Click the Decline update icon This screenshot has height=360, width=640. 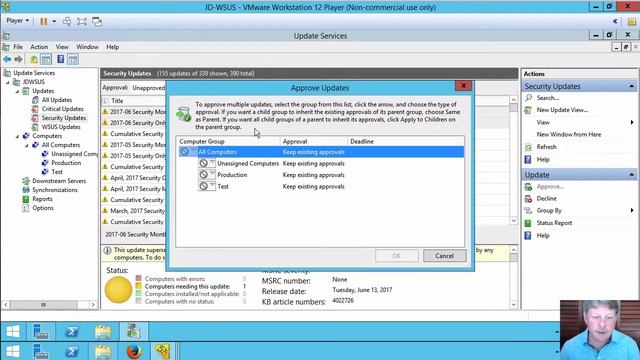coord(528,199)
